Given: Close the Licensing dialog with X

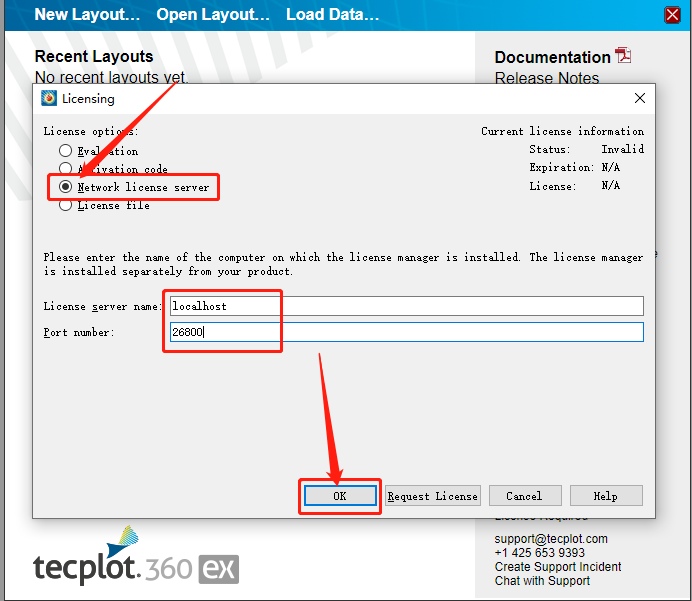Looking at the screenshot, I should tap(639, 98).
